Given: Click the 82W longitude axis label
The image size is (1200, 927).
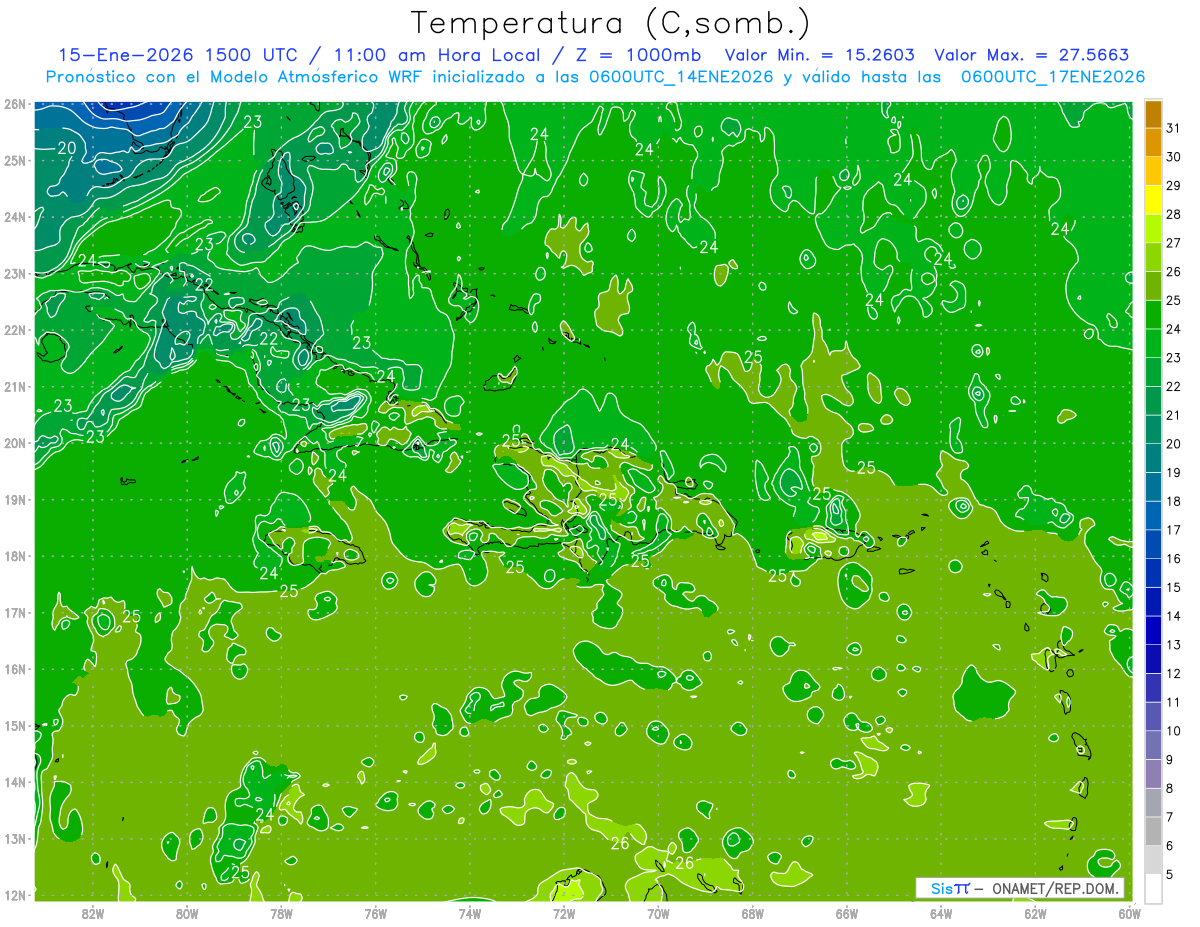Looking at the screenshot, I should (x=93, y=913).
